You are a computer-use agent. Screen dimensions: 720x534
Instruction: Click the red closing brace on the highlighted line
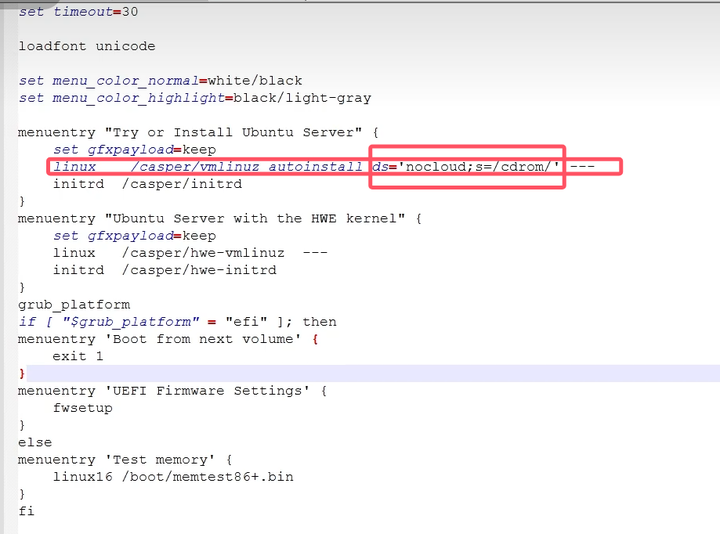point(22,374)
